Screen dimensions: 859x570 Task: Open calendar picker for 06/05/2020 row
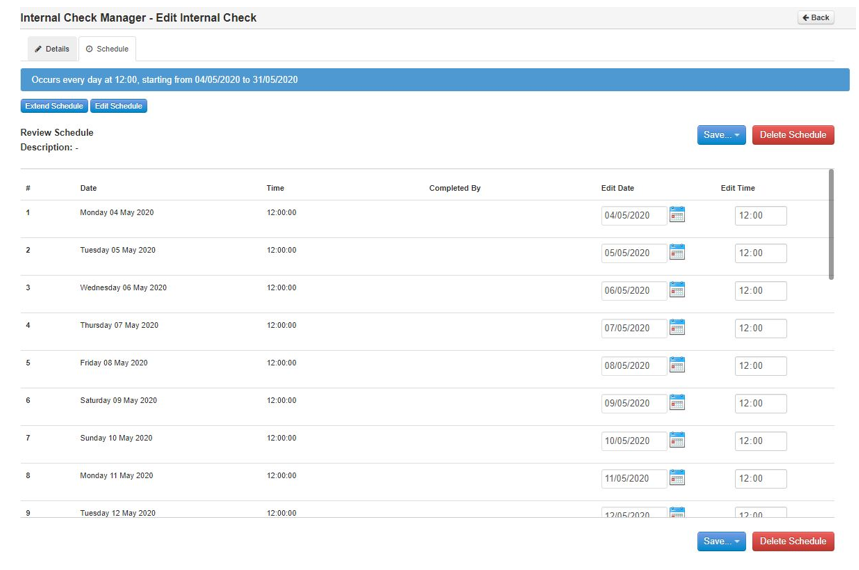[x=677, y=290]
